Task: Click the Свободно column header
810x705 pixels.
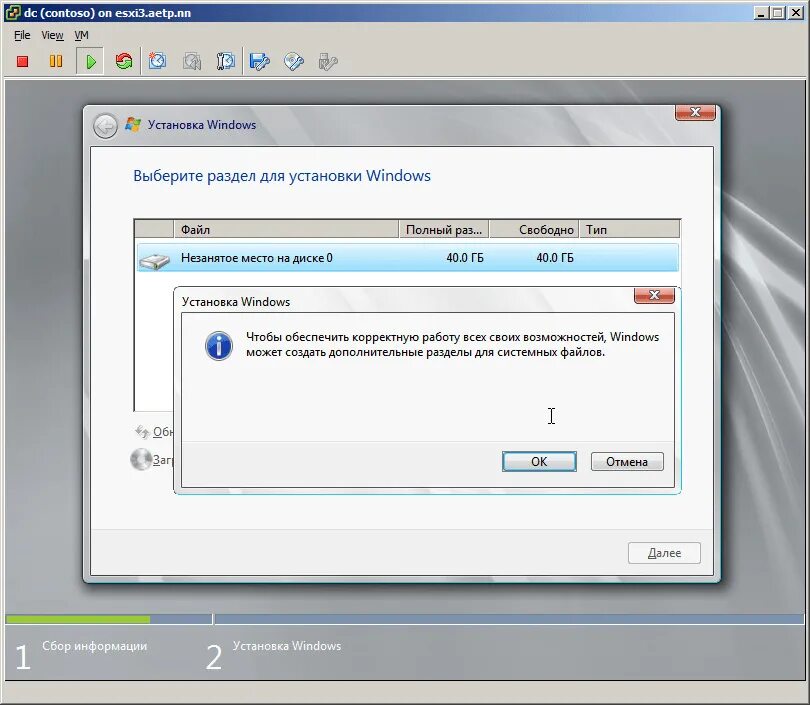Action: tap(534, 229)
